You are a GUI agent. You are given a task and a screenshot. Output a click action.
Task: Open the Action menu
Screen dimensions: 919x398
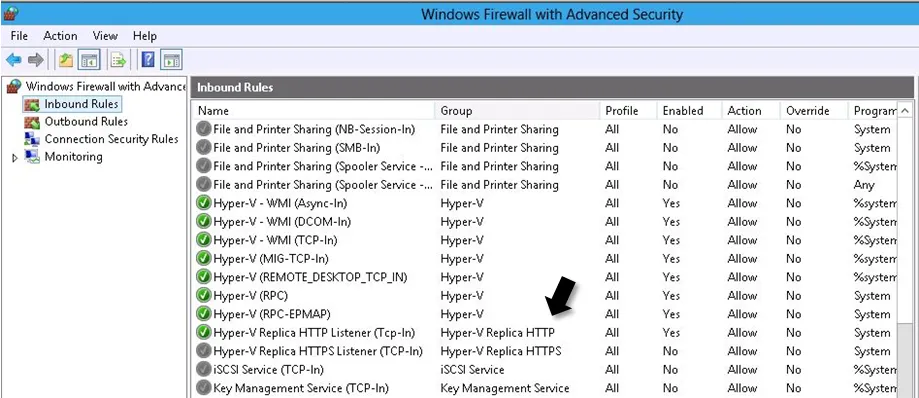(60, 36)
